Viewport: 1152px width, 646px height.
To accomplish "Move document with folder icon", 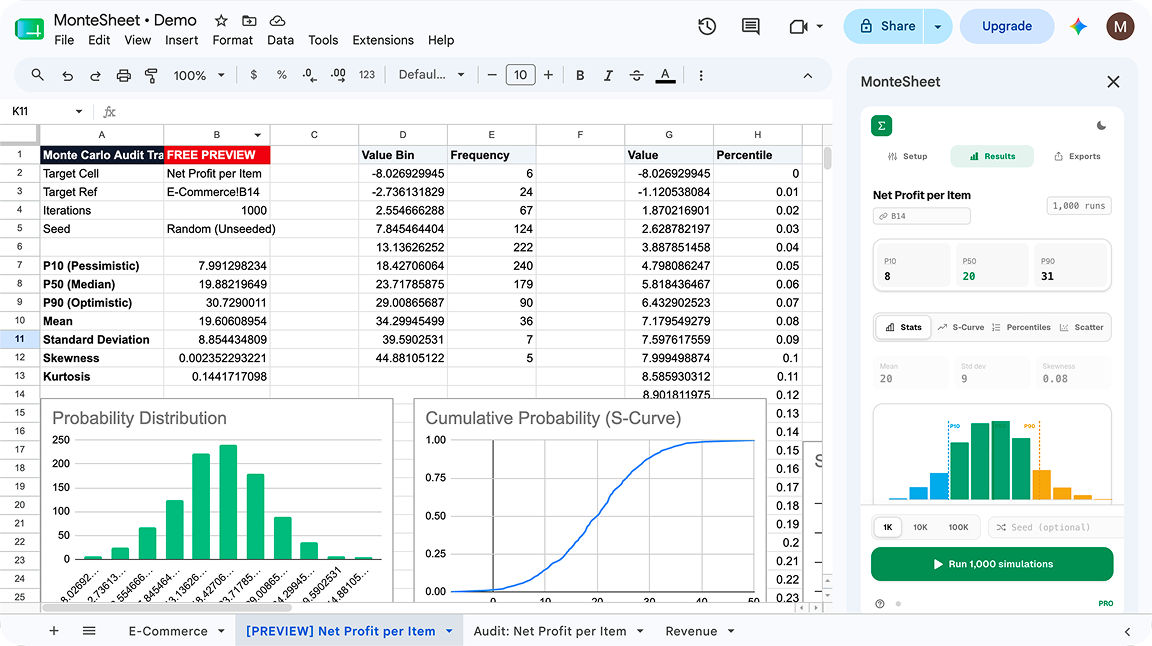I will coord(249,21).
